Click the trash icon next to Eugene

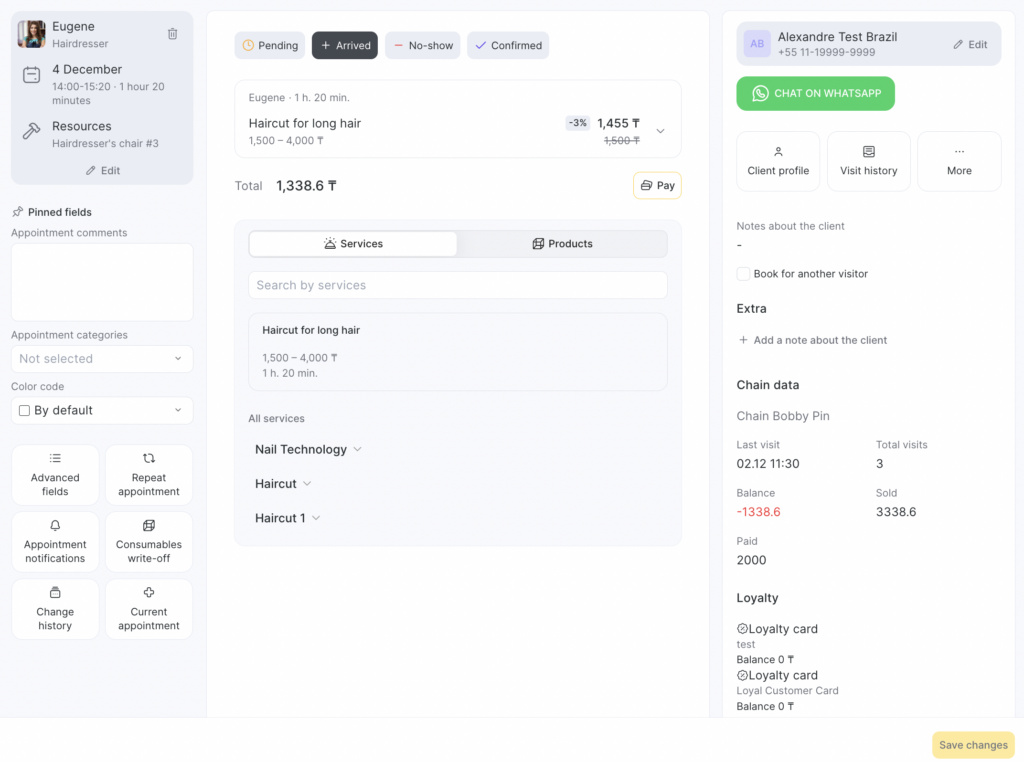[172, 34]
